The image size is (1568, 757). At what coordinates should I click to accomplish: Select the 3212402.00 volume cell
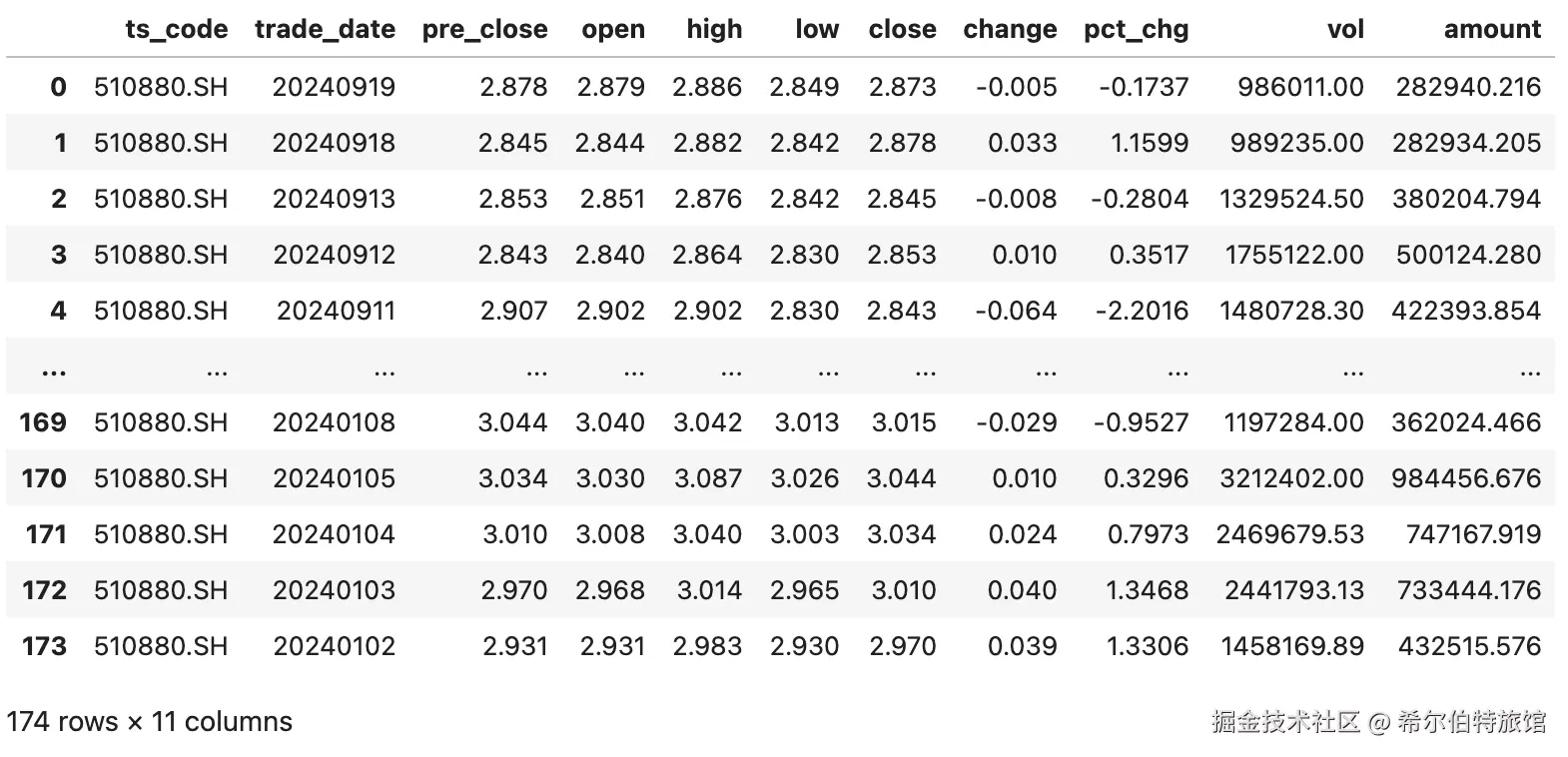click(1291, 478)
